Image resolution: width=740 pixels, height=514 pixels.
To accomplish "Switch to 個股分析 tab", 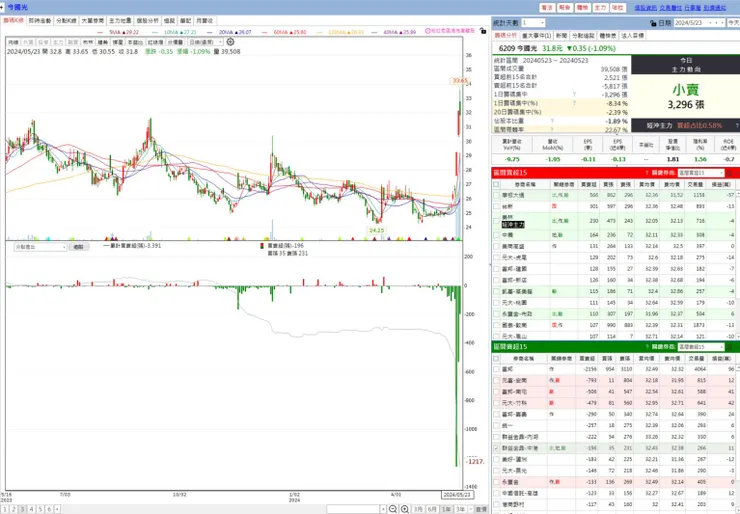I will [147, 21].
